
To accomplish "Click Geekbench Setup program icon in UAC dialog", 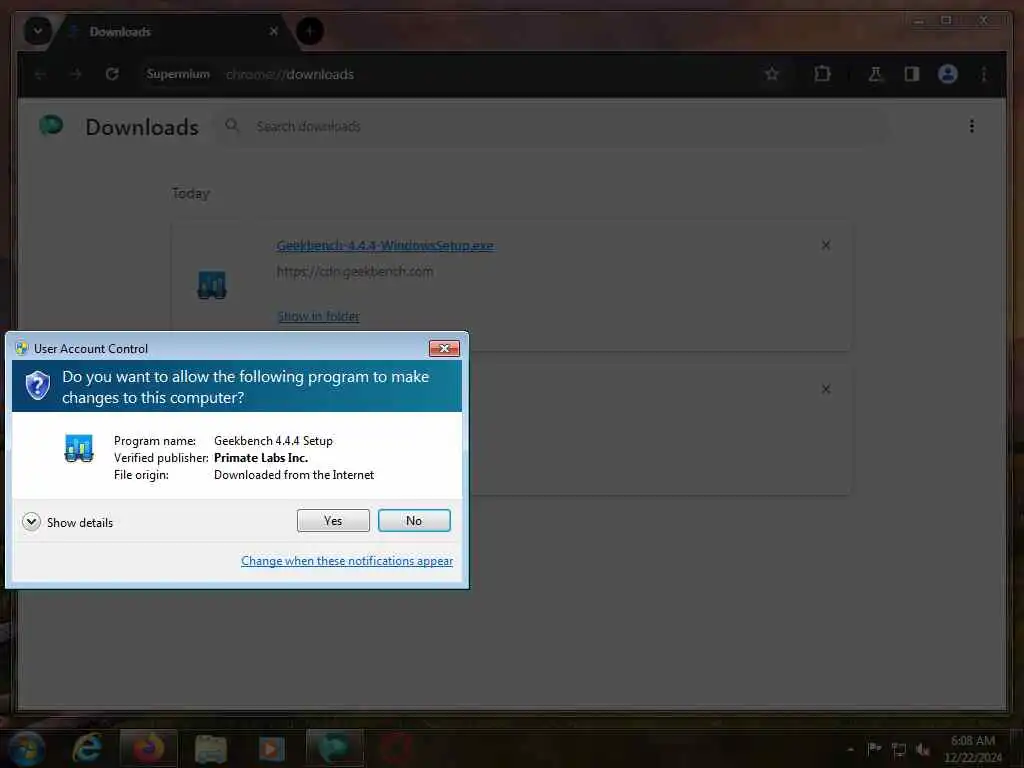I will (79, 449).
